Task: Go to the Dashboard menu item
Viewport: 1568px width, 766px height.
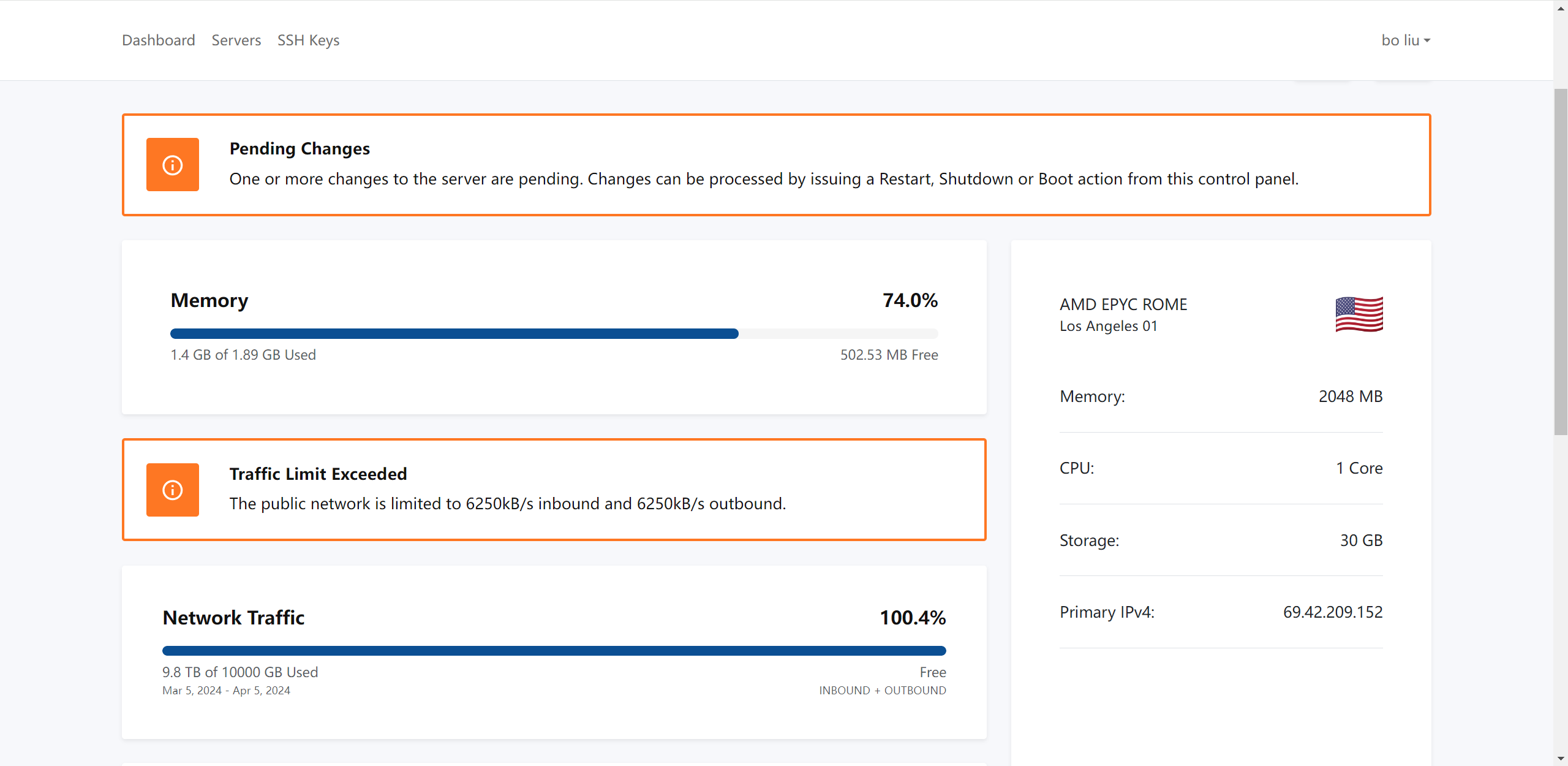Action: click(x=159, y=40)
